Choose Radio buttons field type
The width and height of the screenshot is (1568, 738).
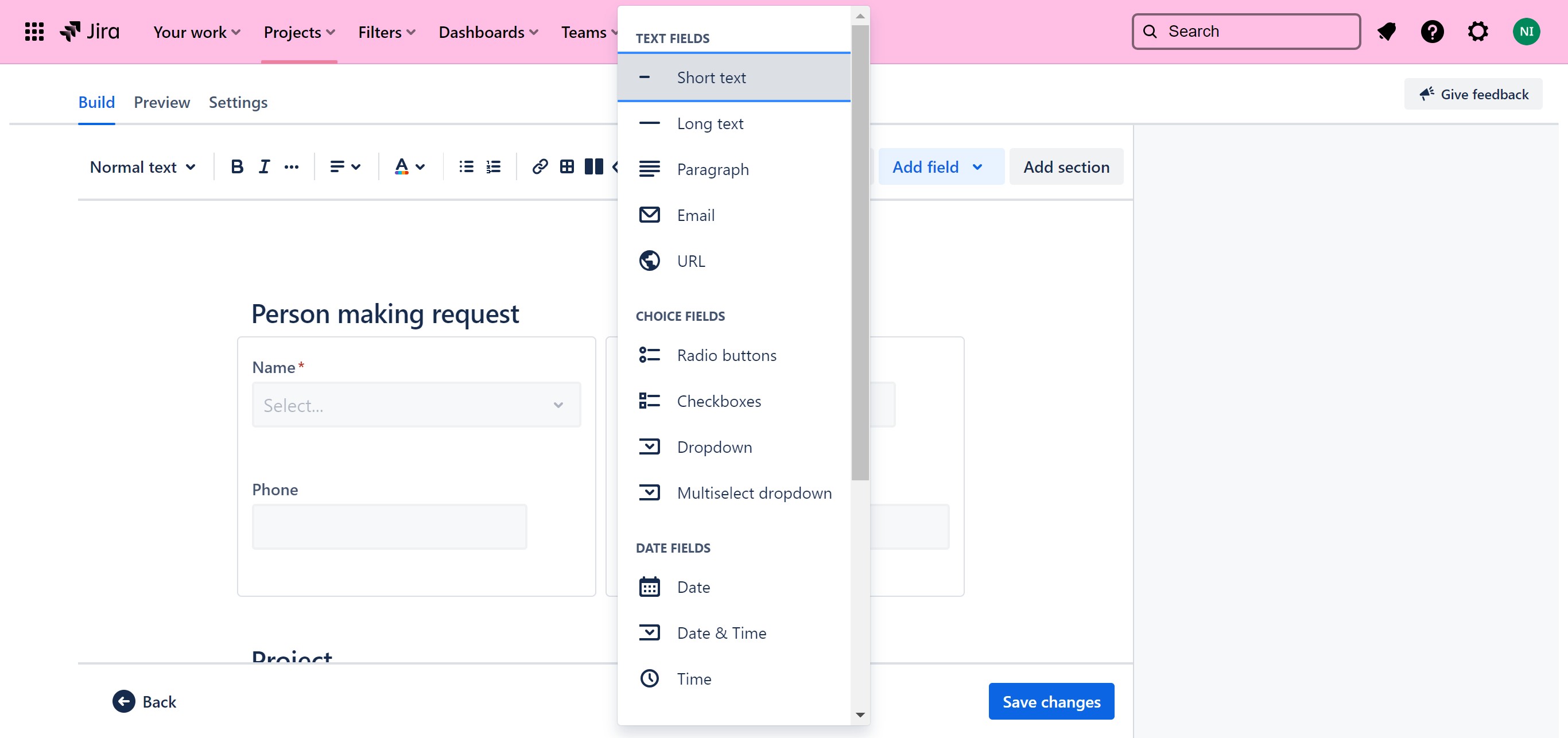point(726,355)
